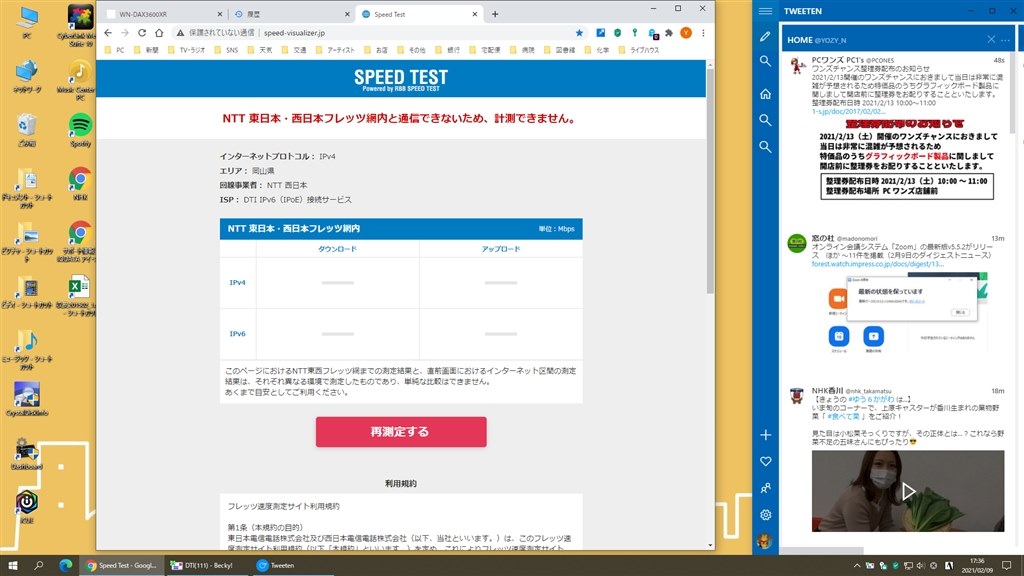
Task: Go forward in Chrome
Action: (125, 33)
